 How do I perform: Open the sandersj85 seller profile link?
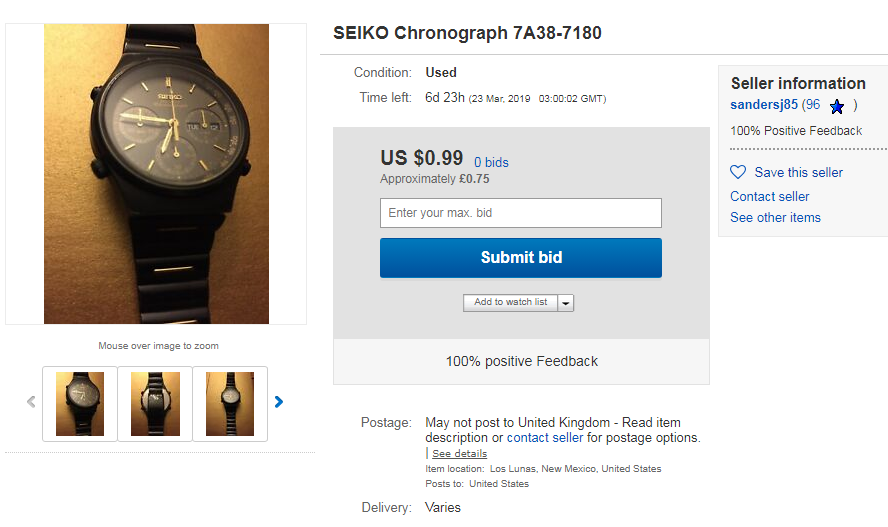pyautogui.click(x=764, y=105)
